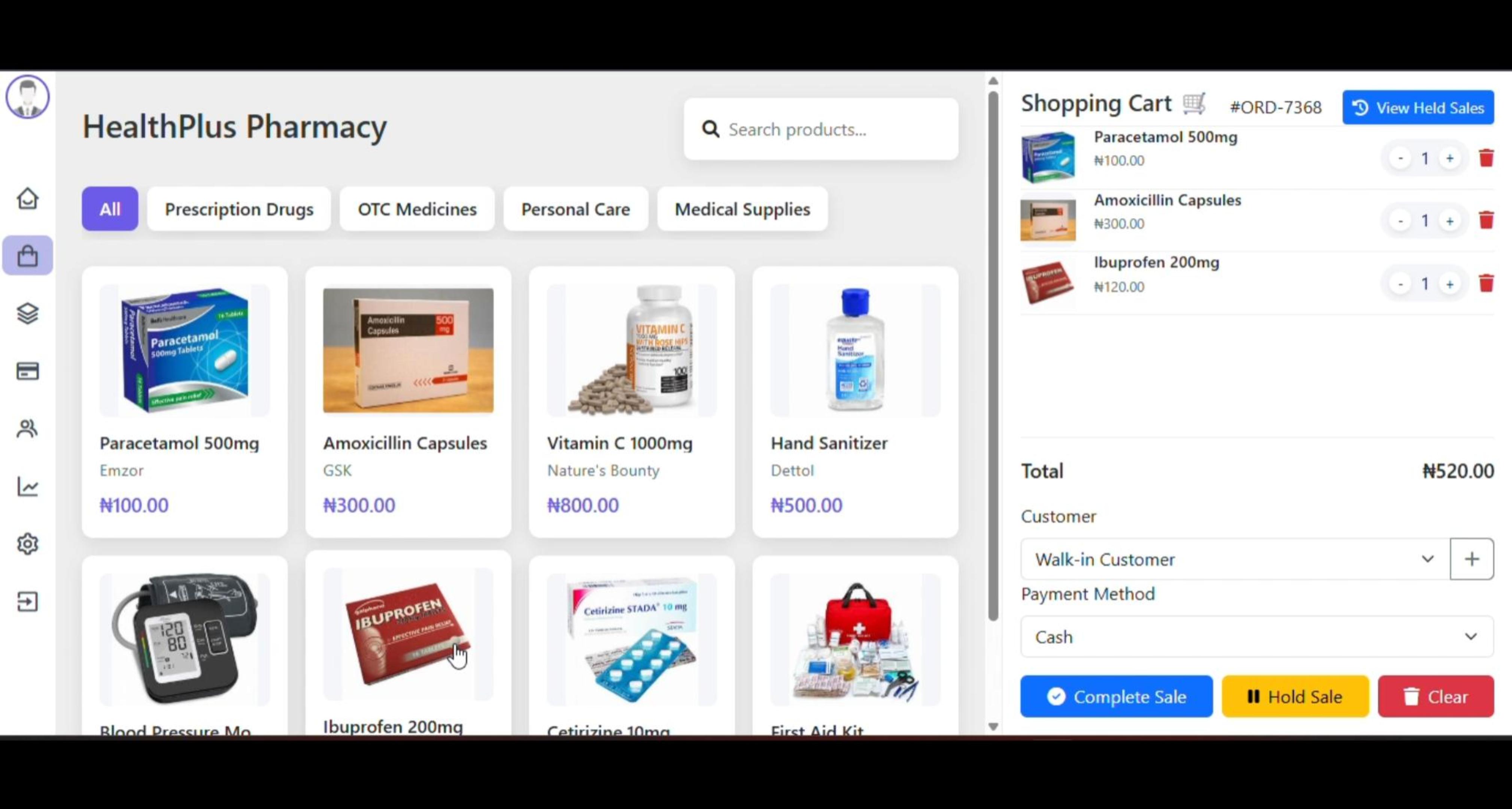Viewport: 1512px width, 809px height.
Task: Open the customers people sidebar icon
Action: [x=28, y=428]
